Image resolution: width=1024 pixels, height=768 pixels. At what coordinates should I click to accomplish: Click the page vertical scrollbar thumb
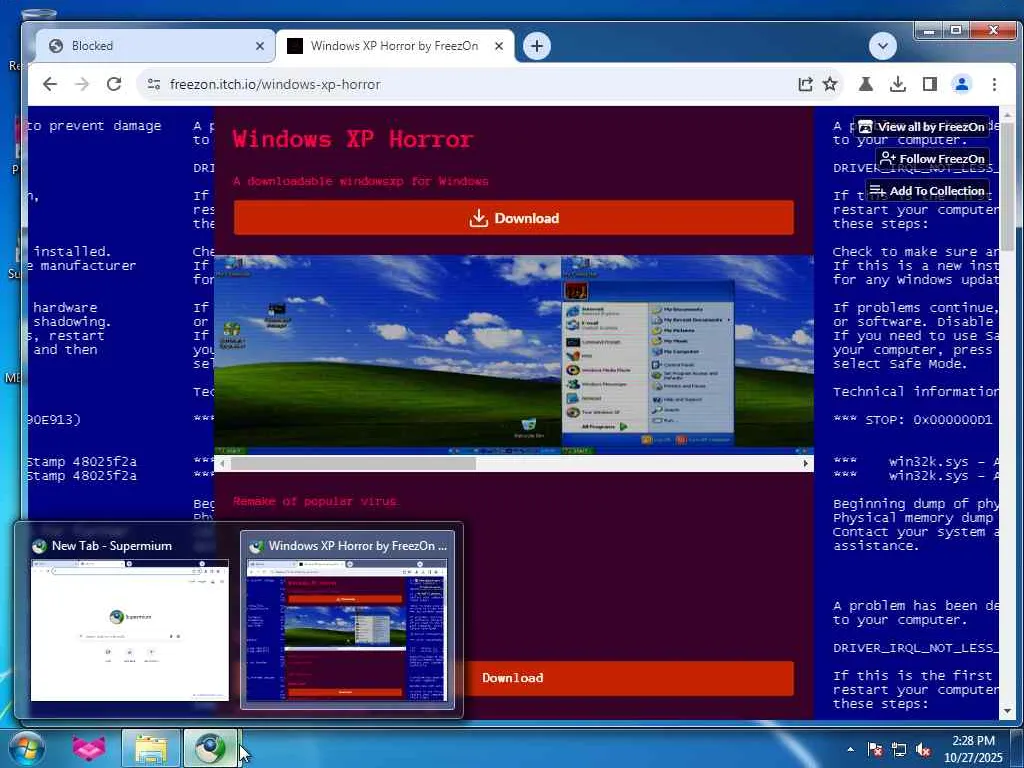click(1007, 186)
